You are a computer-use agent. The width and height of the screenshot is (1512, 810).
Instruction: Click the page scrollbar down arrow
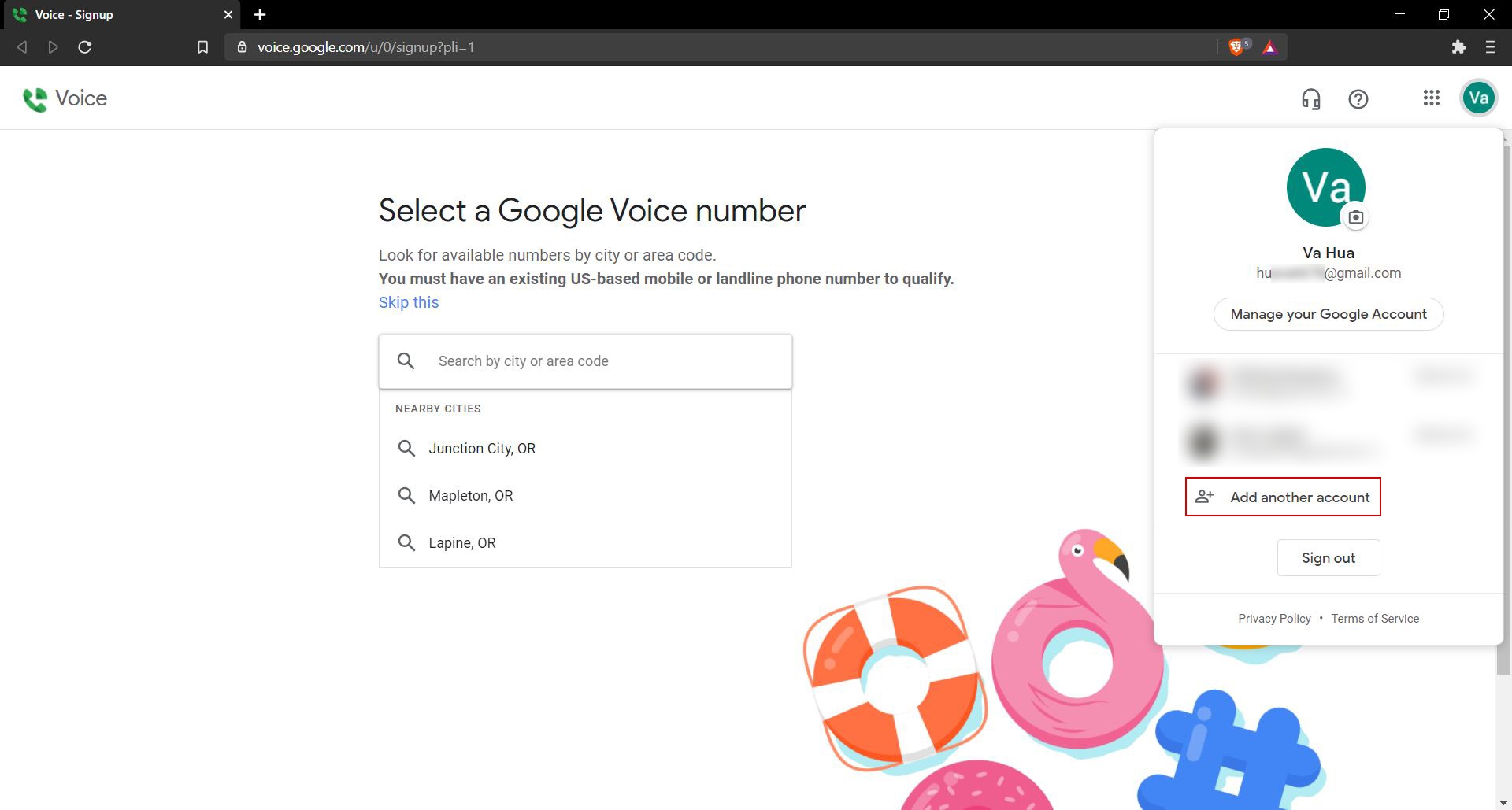click(1504, 802)
